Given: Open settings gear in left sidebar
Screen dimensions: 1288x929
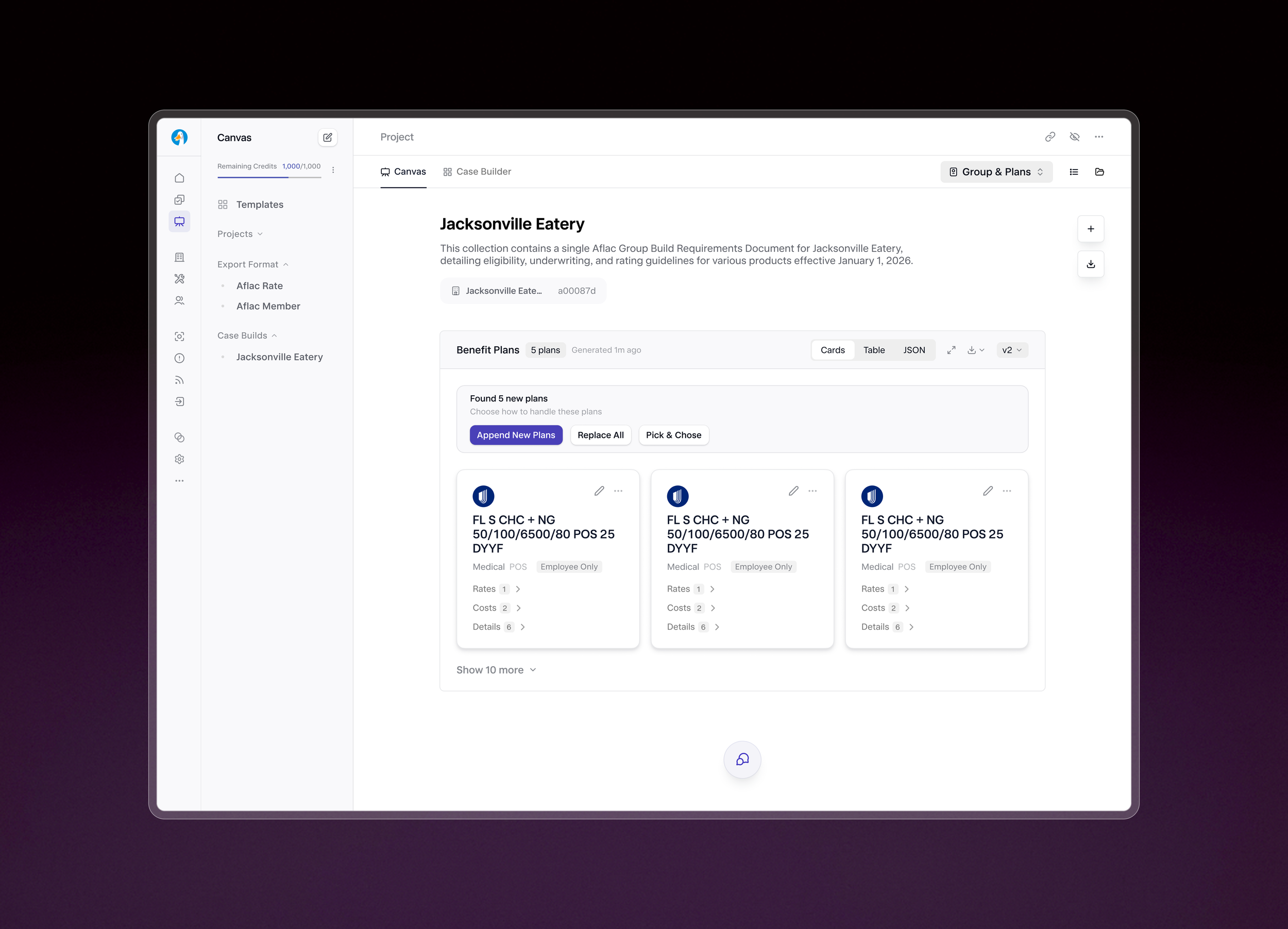Looking at the screenshot, I should pyautogui.click(x=179, y=460).
